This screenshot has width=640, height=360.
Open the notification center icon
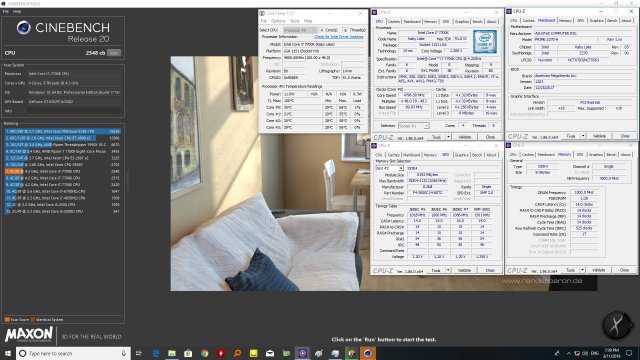coord(629,353)
